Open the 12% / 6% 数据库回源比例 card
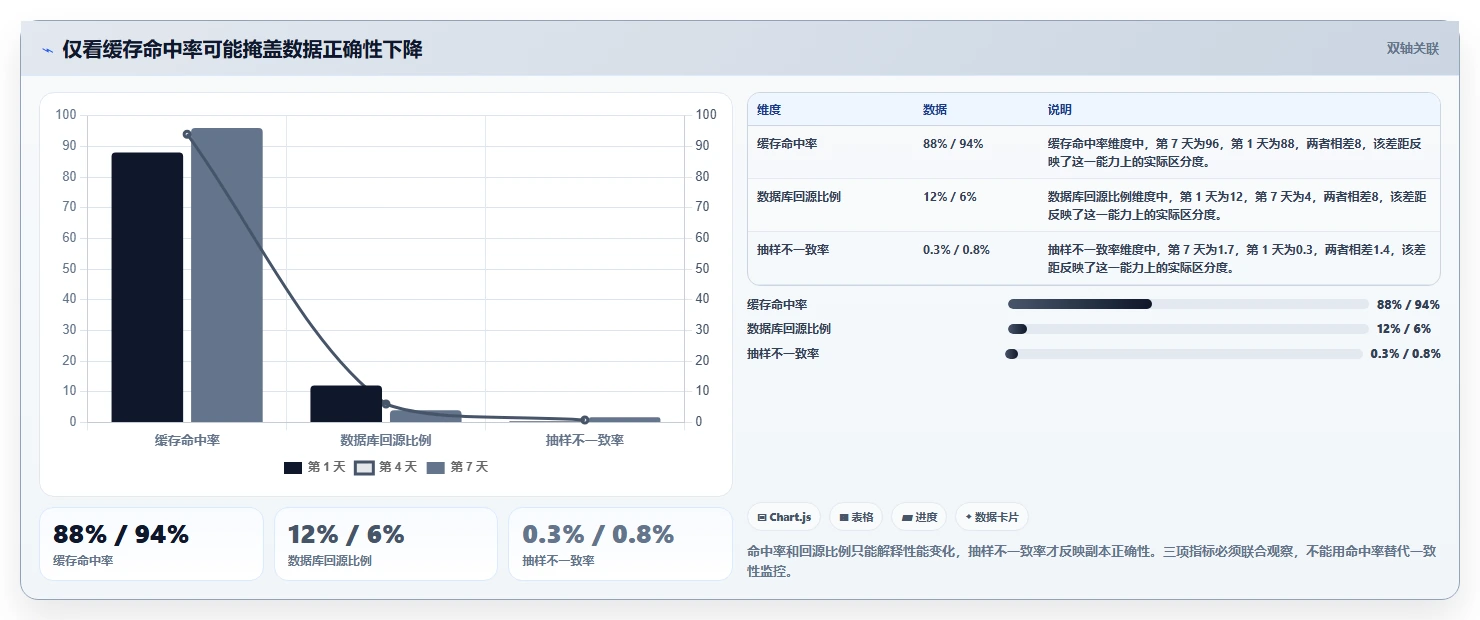Viewport: 1480px width, 620px height. [386, 544]
